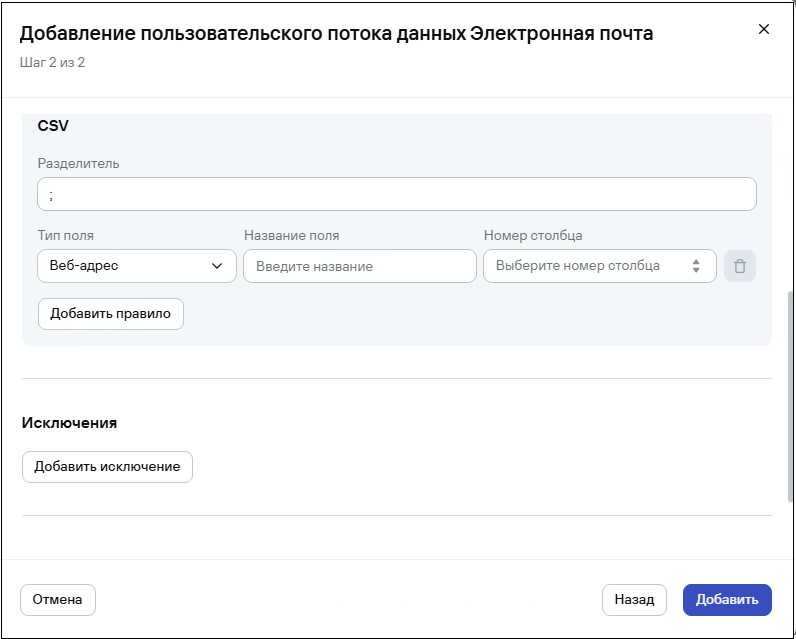Image resolution: width=796 pixels, height=639 pixels.
Task: Open the Номер столбца selector
Action: pyautogui.click(x=600, y=266)
